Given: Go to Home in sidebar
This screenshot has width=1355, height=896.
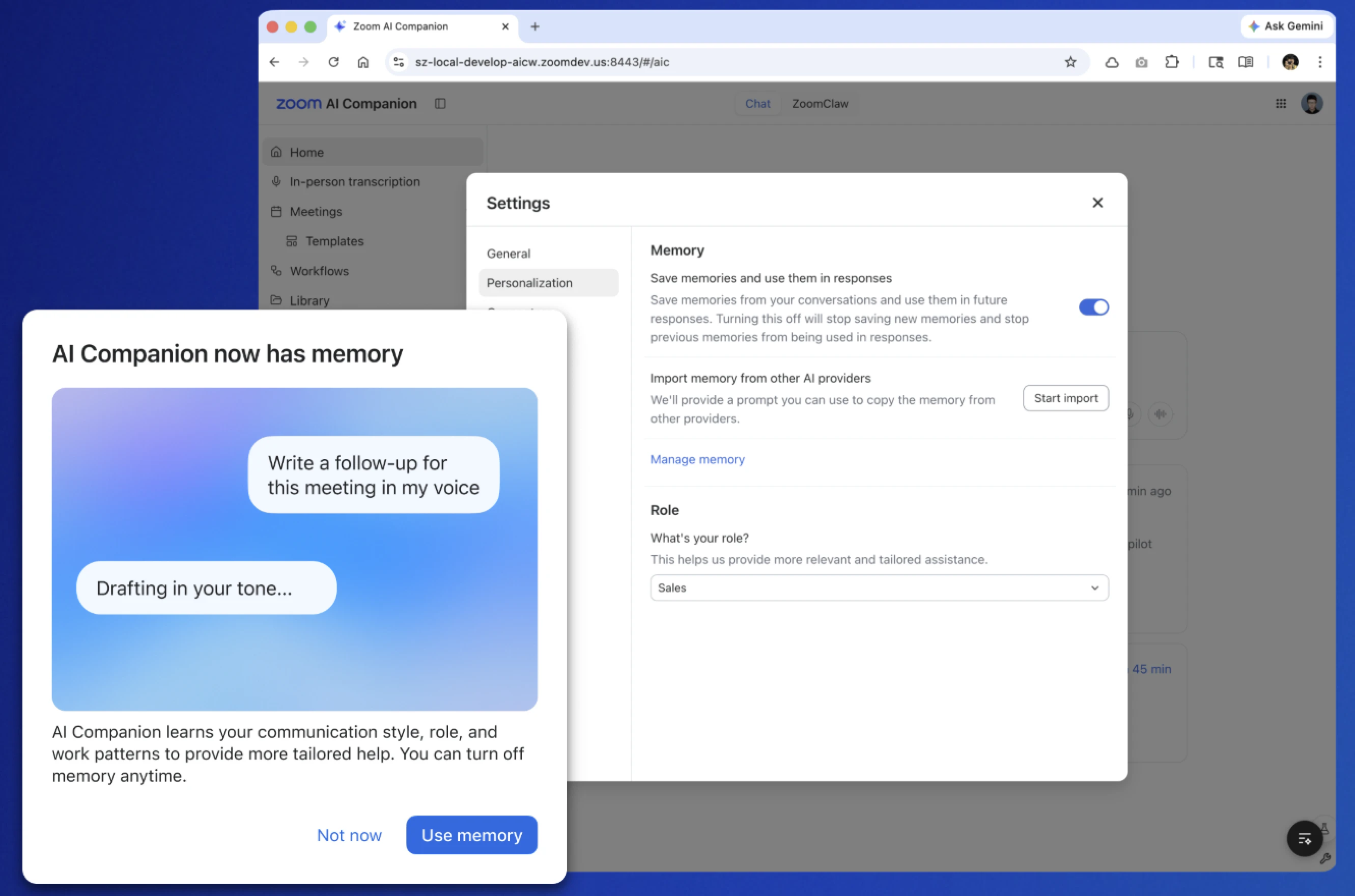Looking at the screenshot, I should click(373, 152).
